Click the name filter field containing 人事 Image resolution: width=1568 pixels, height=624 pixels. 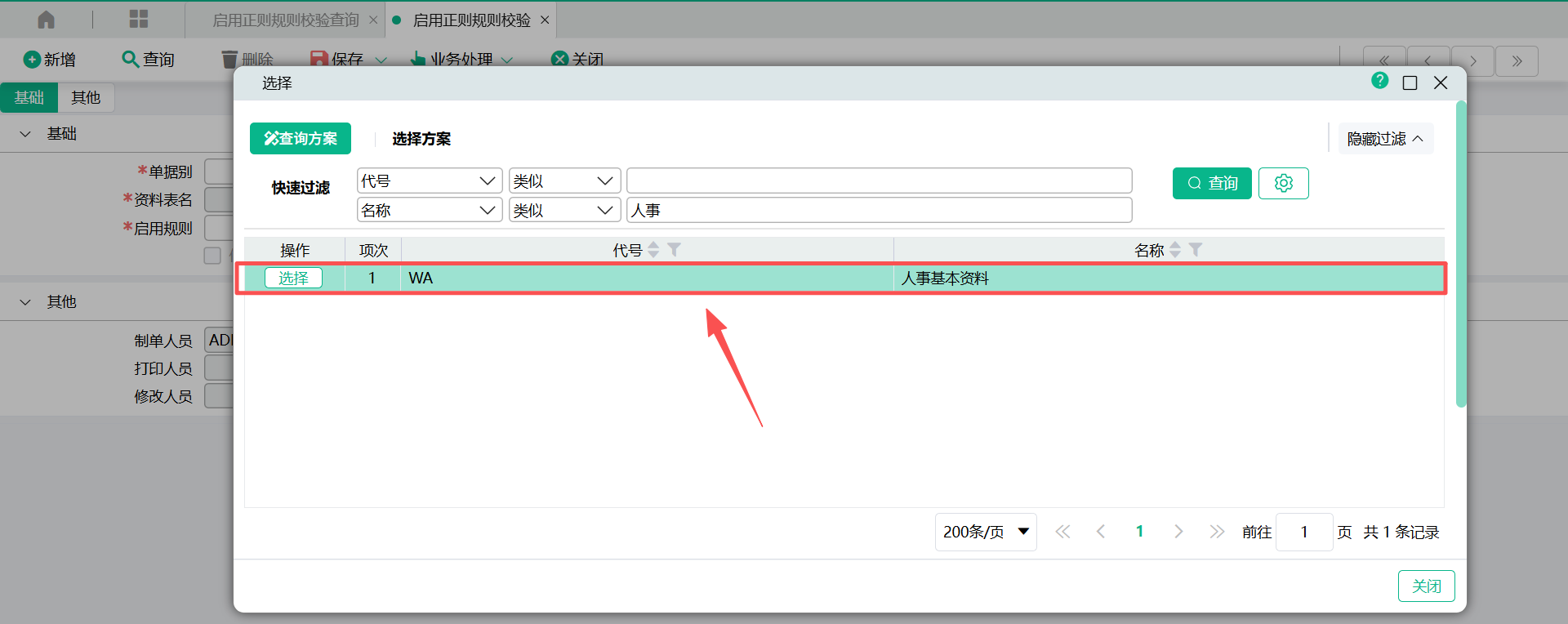click(879, 210)
